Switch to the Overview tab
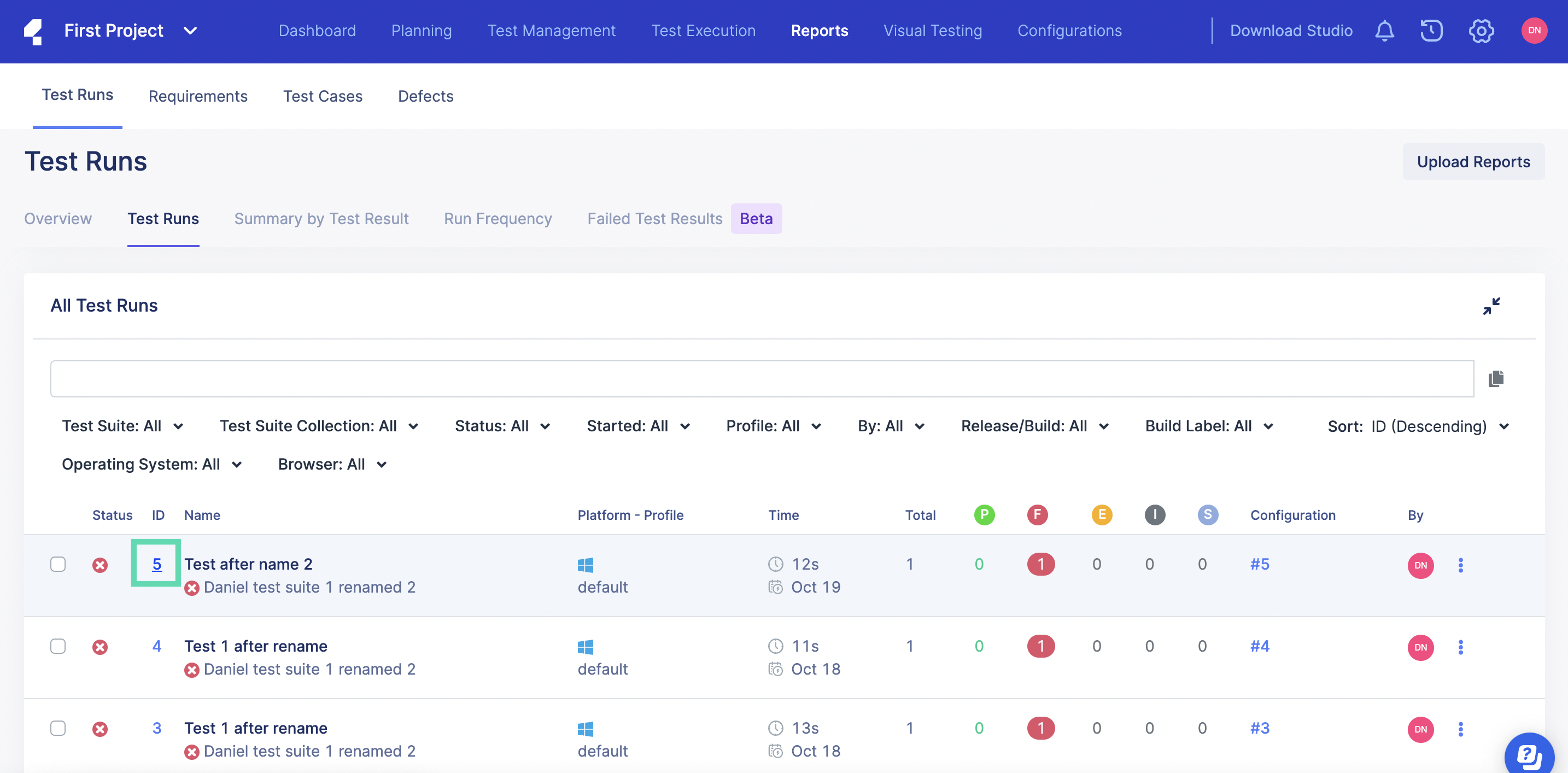 tap(58, 217)
